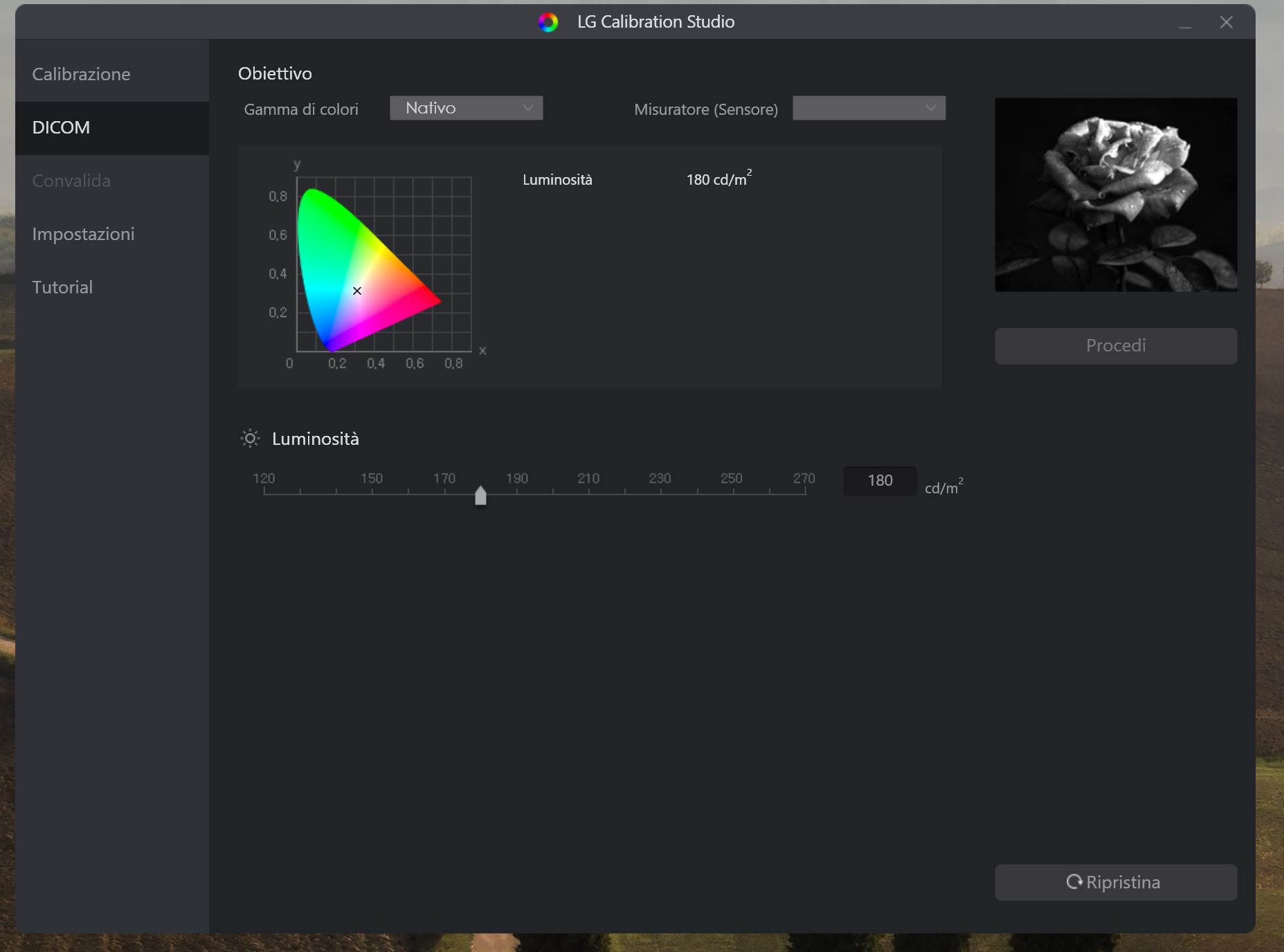Click the sun icon beside Luminosità

pos(250,439)
